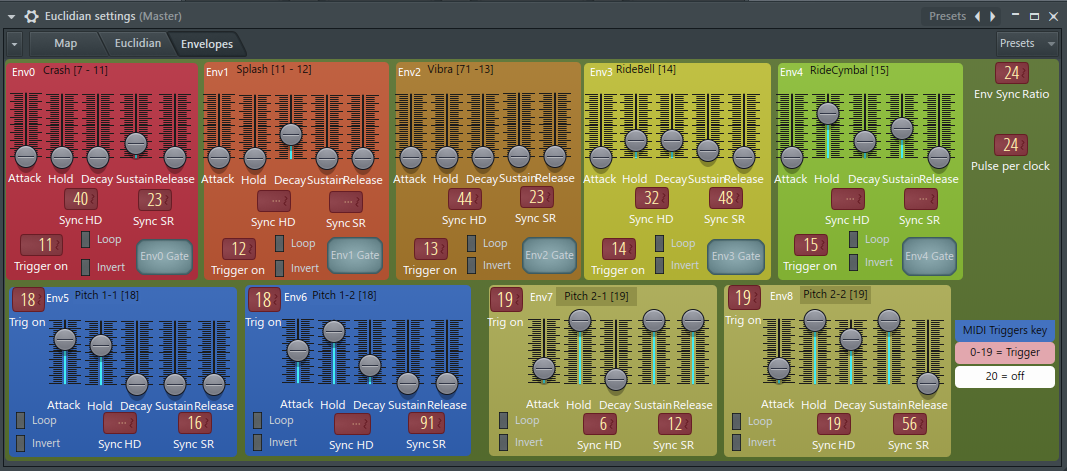Toggle Loop for Env3 RideBell
This screenshot has height=471, width=1067.
pyautogui.click(x=660, y=243)
